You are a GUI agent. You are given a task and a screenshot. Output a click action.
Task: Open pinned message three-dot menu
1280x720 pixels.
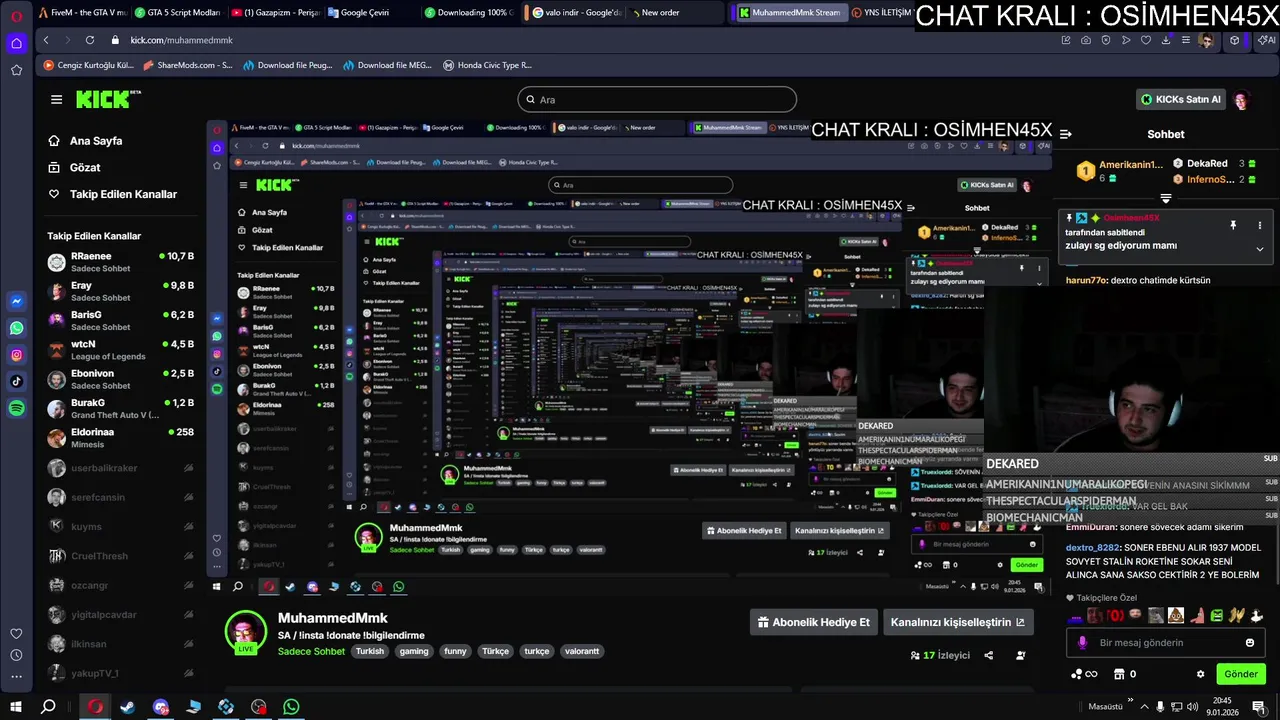click(1260, 225)
